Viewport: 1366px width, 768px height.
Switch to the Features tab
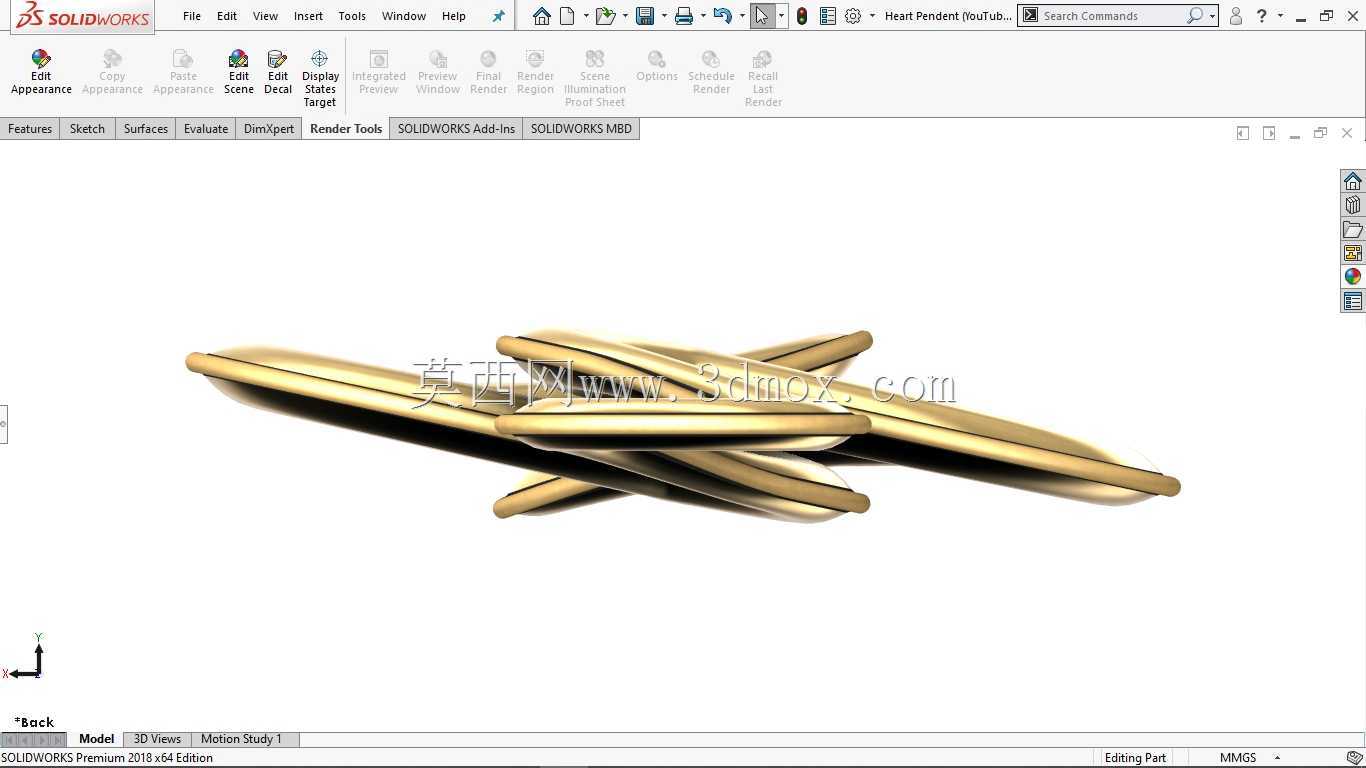30,129
